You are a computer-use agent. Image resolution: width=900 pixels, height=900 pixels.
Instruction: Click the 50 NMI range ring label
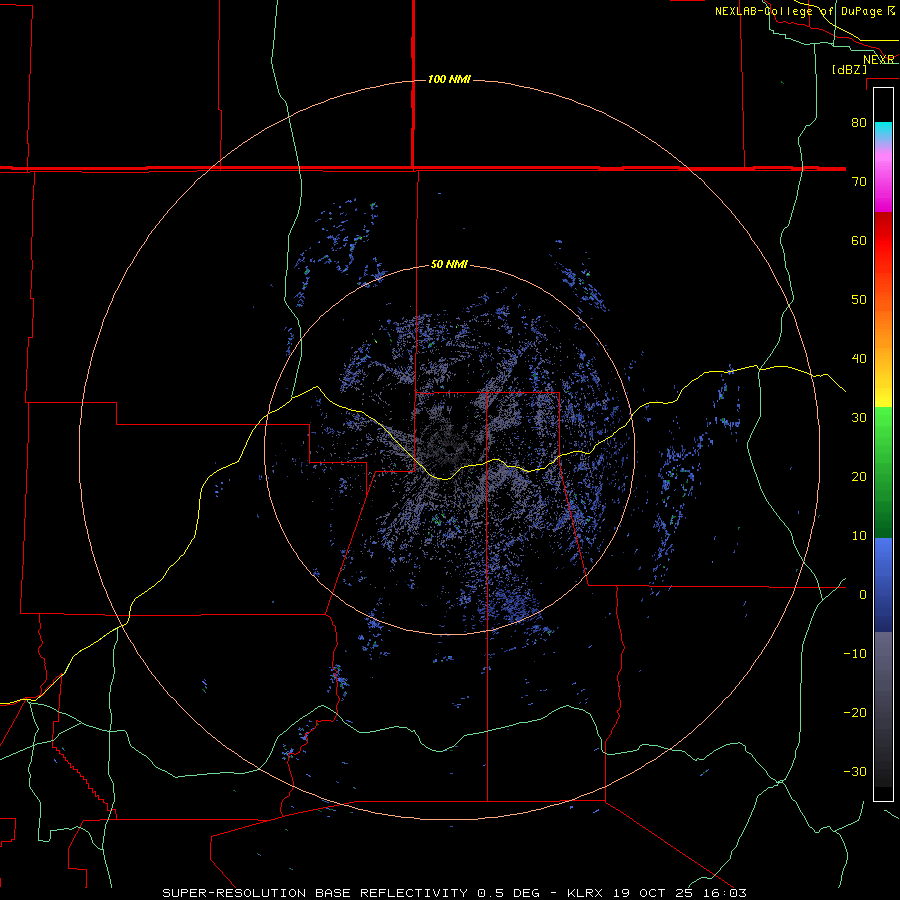449,265
